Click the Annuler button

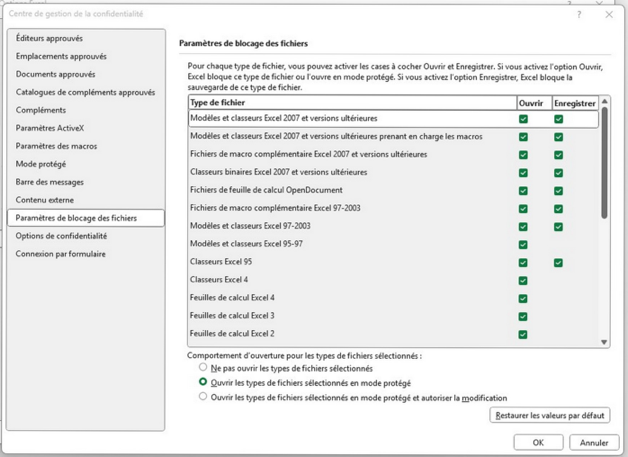(594, 443)
